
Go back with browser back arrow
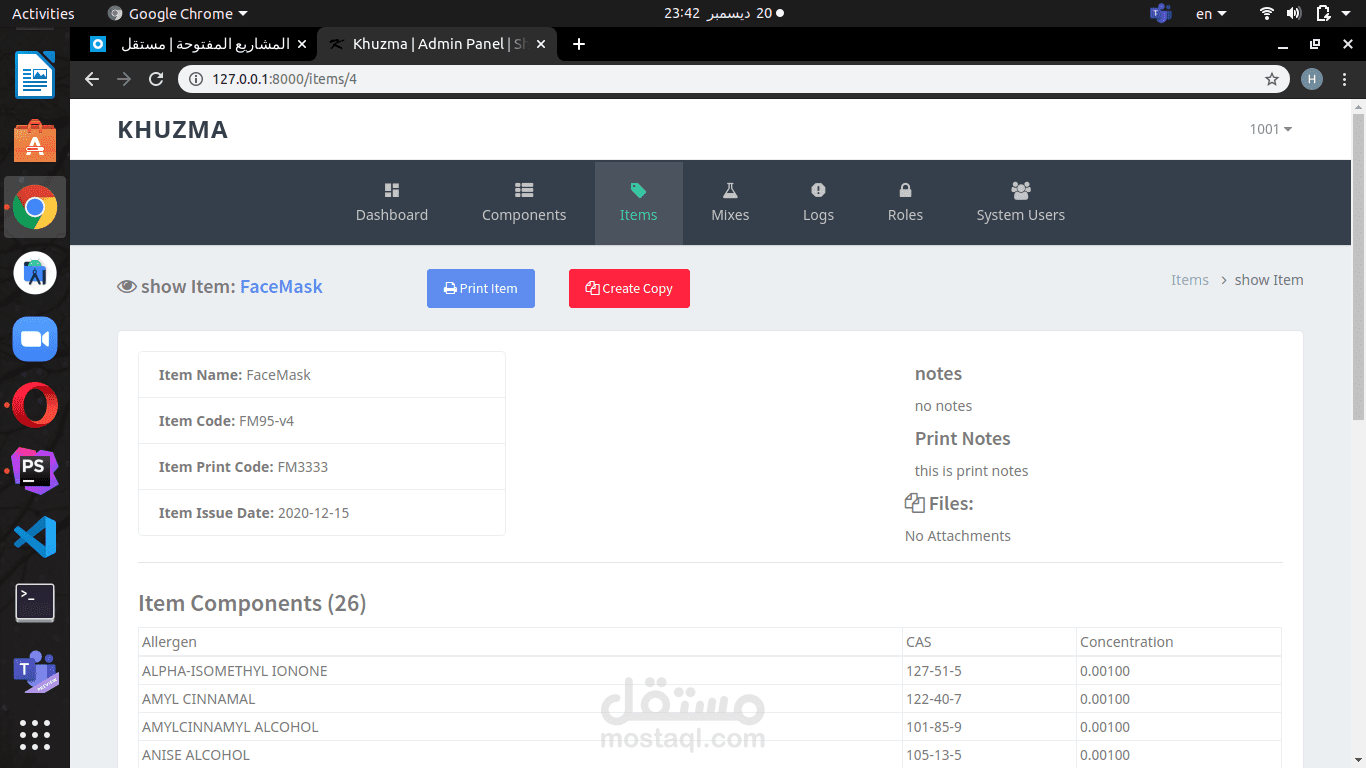click(x=92, y=79)
